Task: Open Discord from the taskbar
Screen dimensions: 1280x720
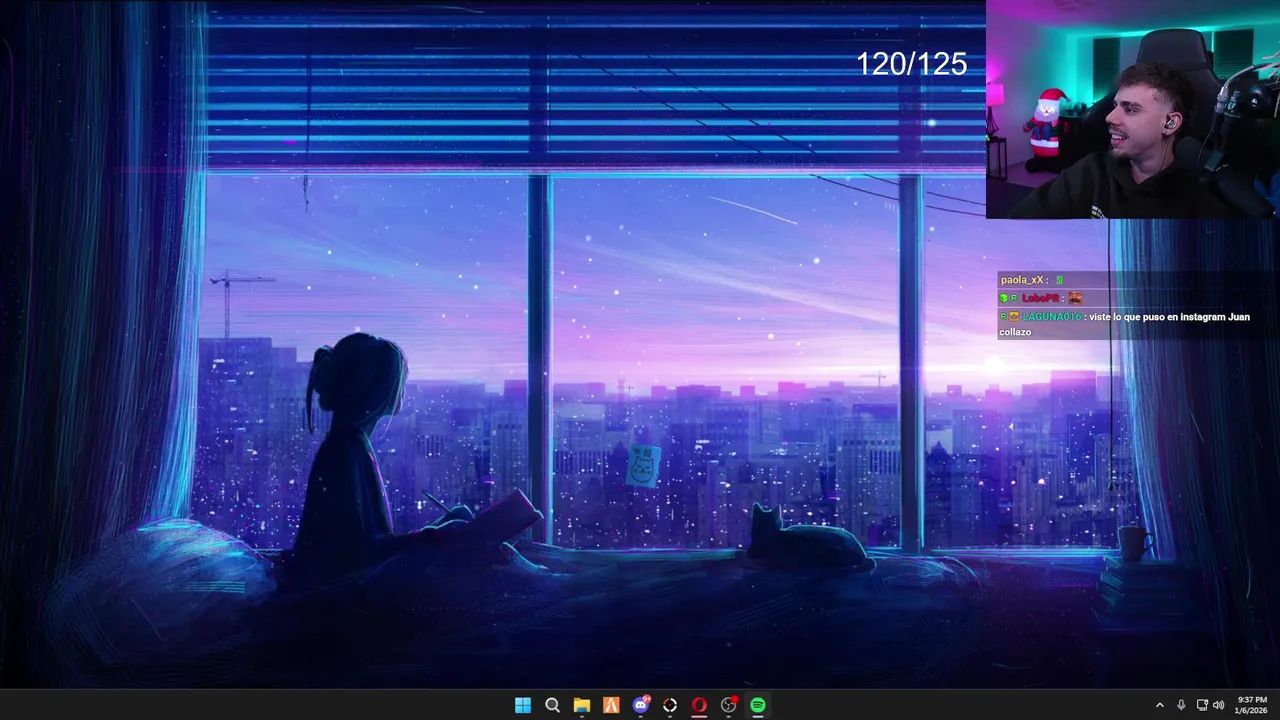Action: (x=641, y=705)
